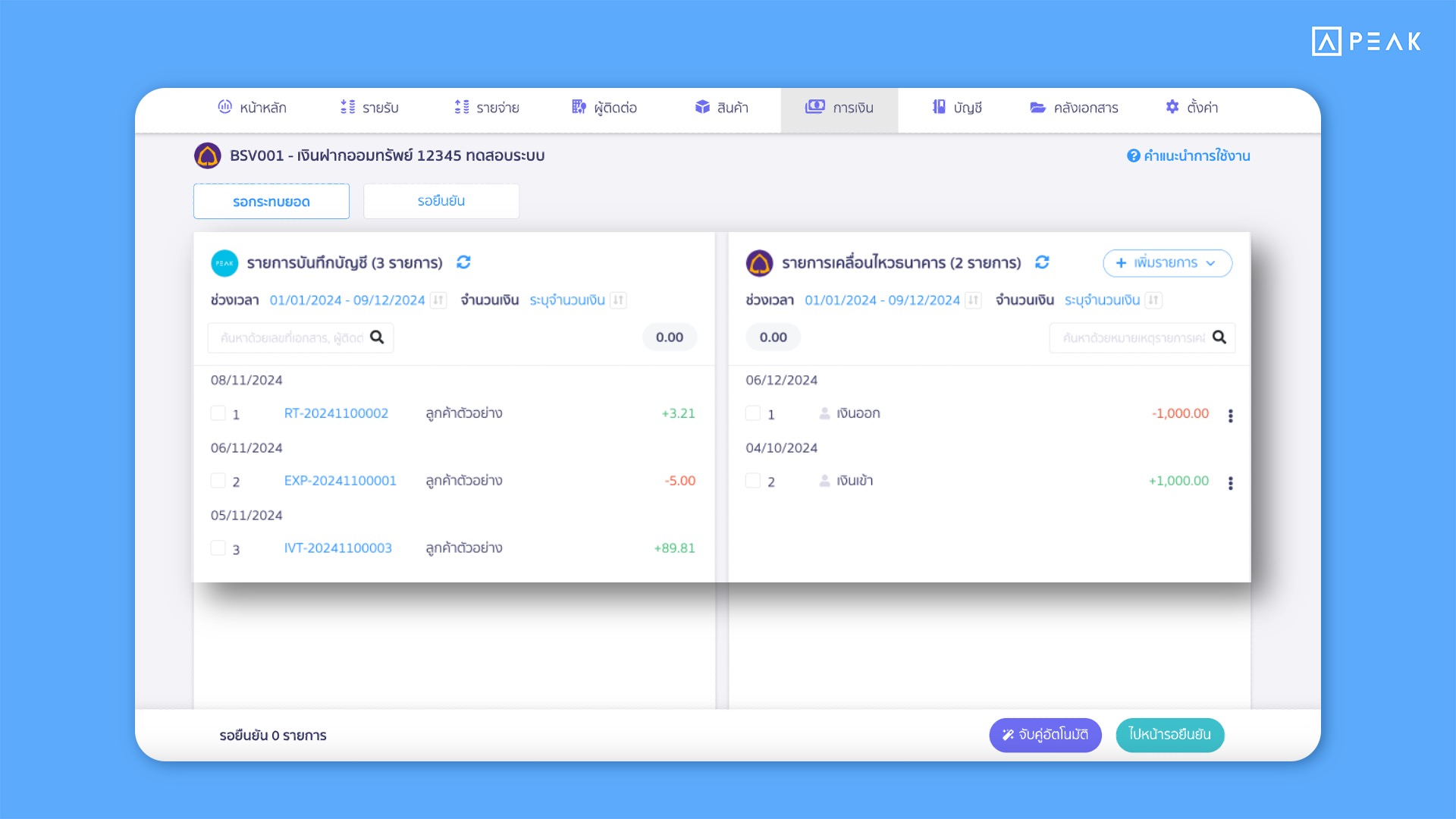Click the help question mark icon
1456x819 pixels.
pyautogui.click(x=1133, y=156)
